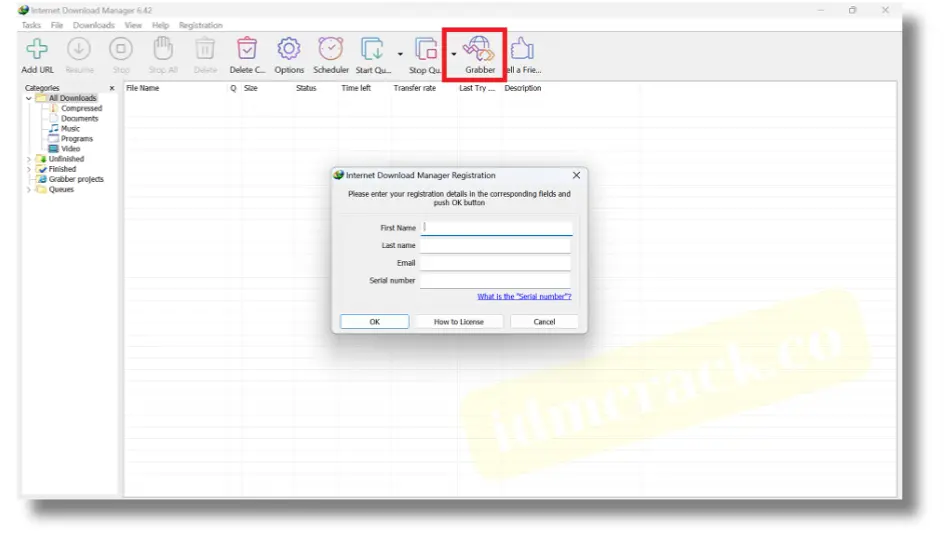Sort by Description column header
This screenshot has width=950, height=534.
coord(522,88)
